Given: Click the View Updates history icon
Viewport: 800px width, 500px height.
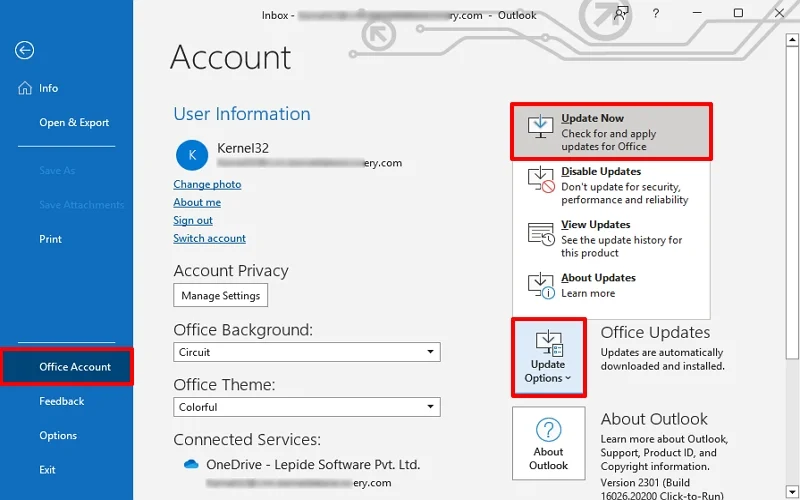Looking at the screenshot, I should click(541, 234).
